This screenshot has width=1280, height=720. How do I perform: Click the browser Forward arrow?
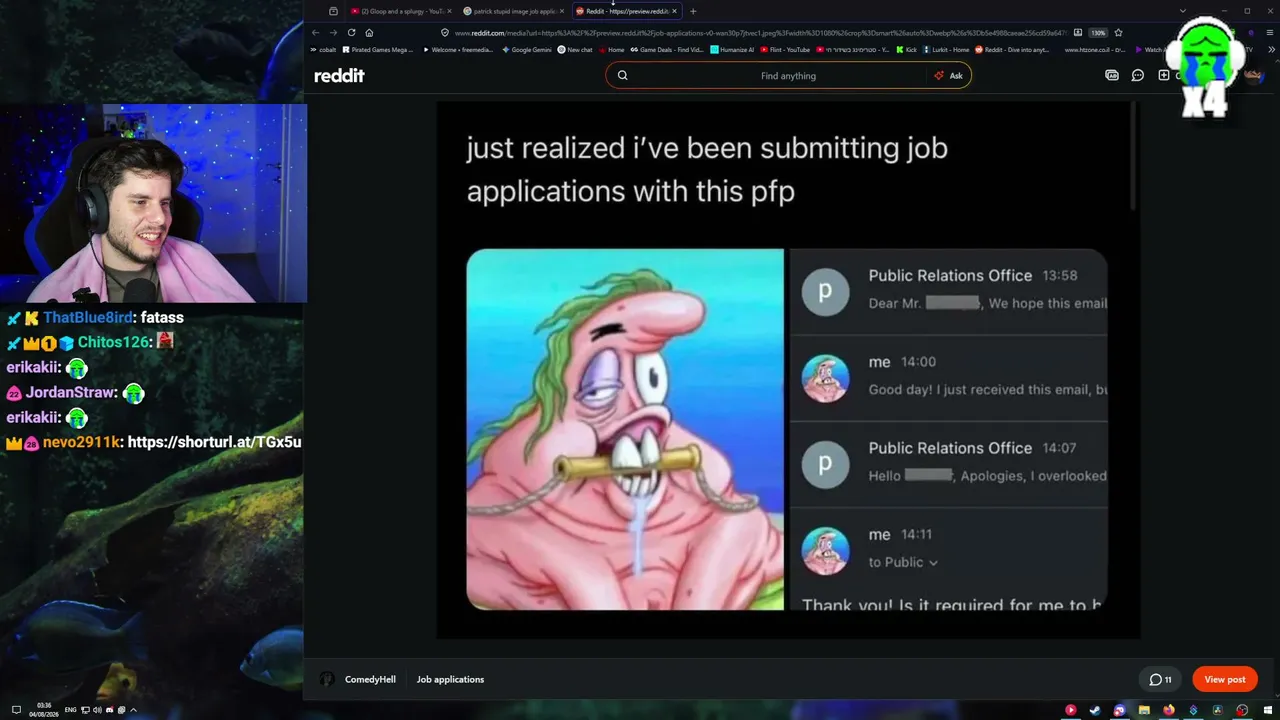point(333,33)
